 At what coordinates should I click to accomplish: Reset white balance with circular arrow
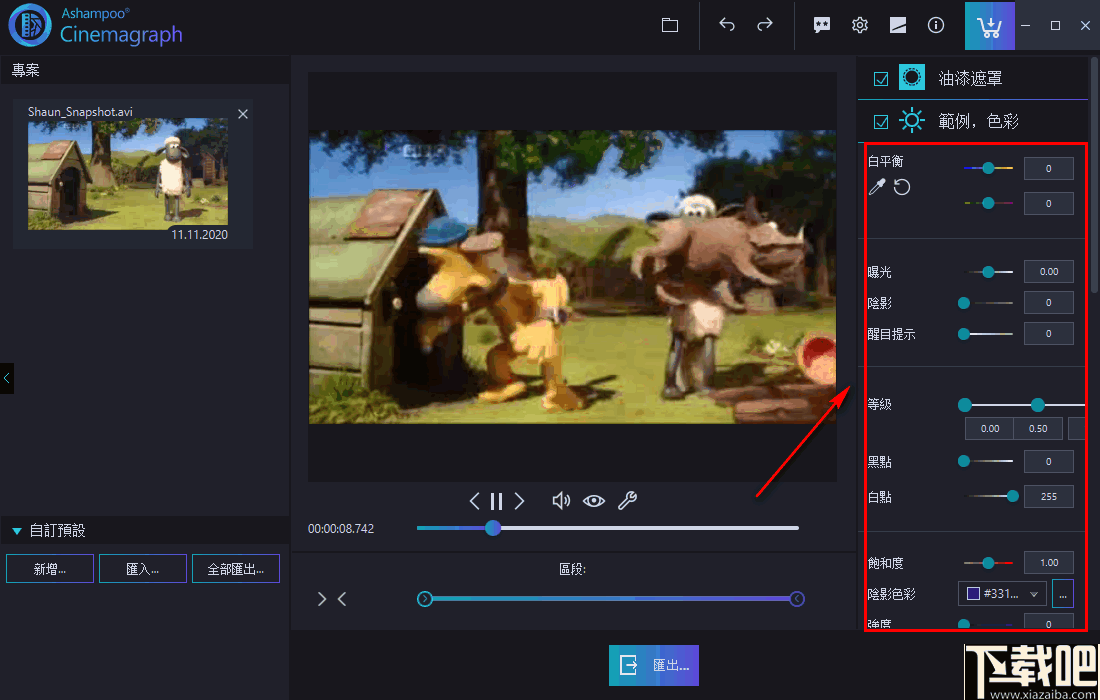tap(901, 187)
